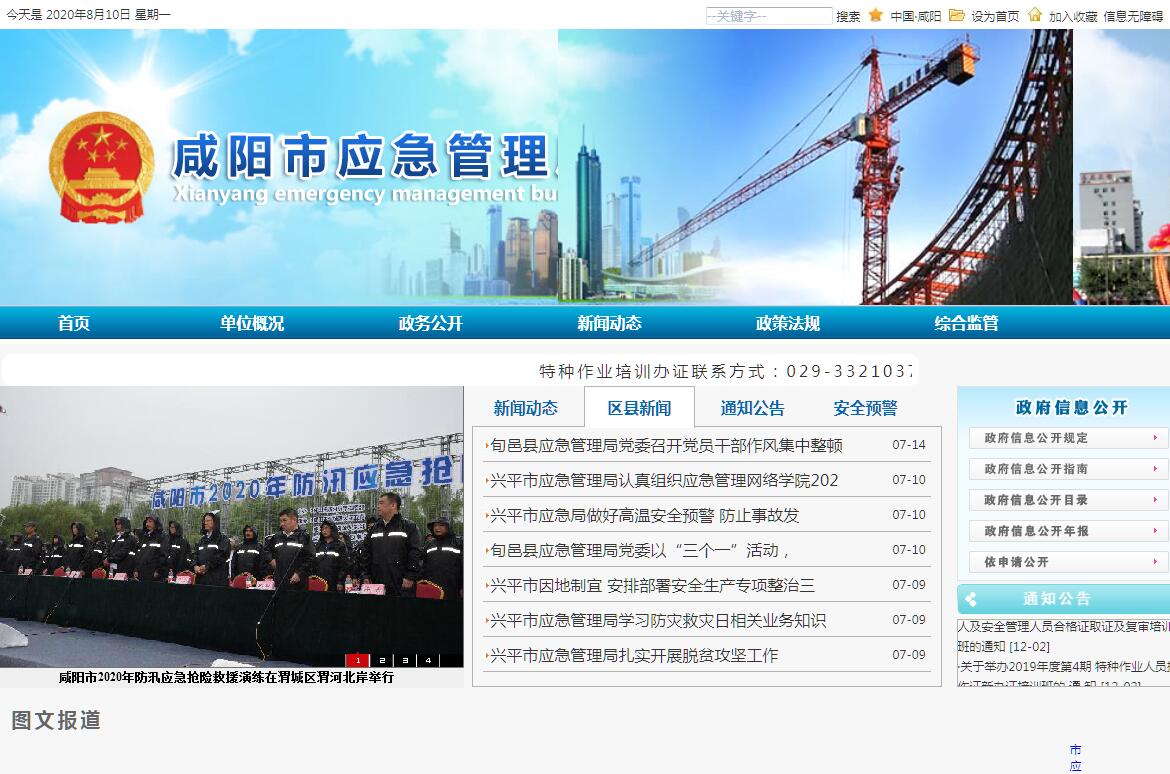Viewport: 1170px width, 774px height.
Task: Open article 旬邑县应急管理局党委召开党员干部作风集中整顿
Action: (x=666, y=446)
